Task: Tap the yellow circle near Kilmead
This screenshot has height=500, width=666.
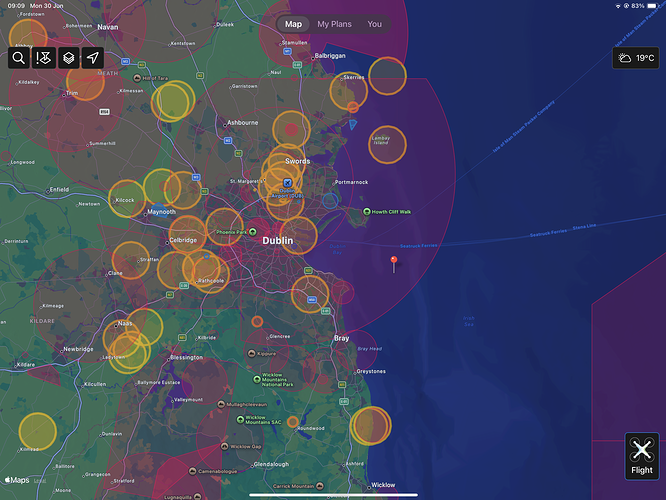Action: point(38,432)
